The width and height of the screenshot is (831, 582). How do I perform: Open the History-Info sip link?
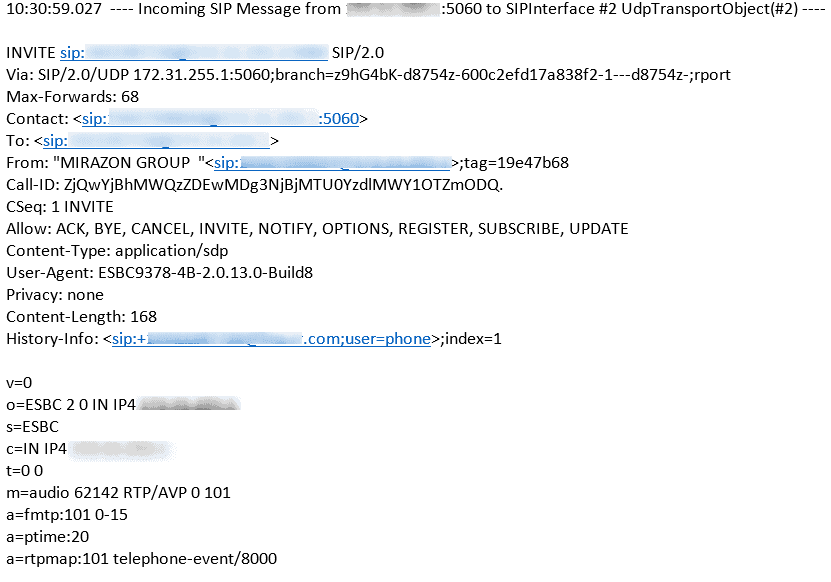[x=271, y=339]
